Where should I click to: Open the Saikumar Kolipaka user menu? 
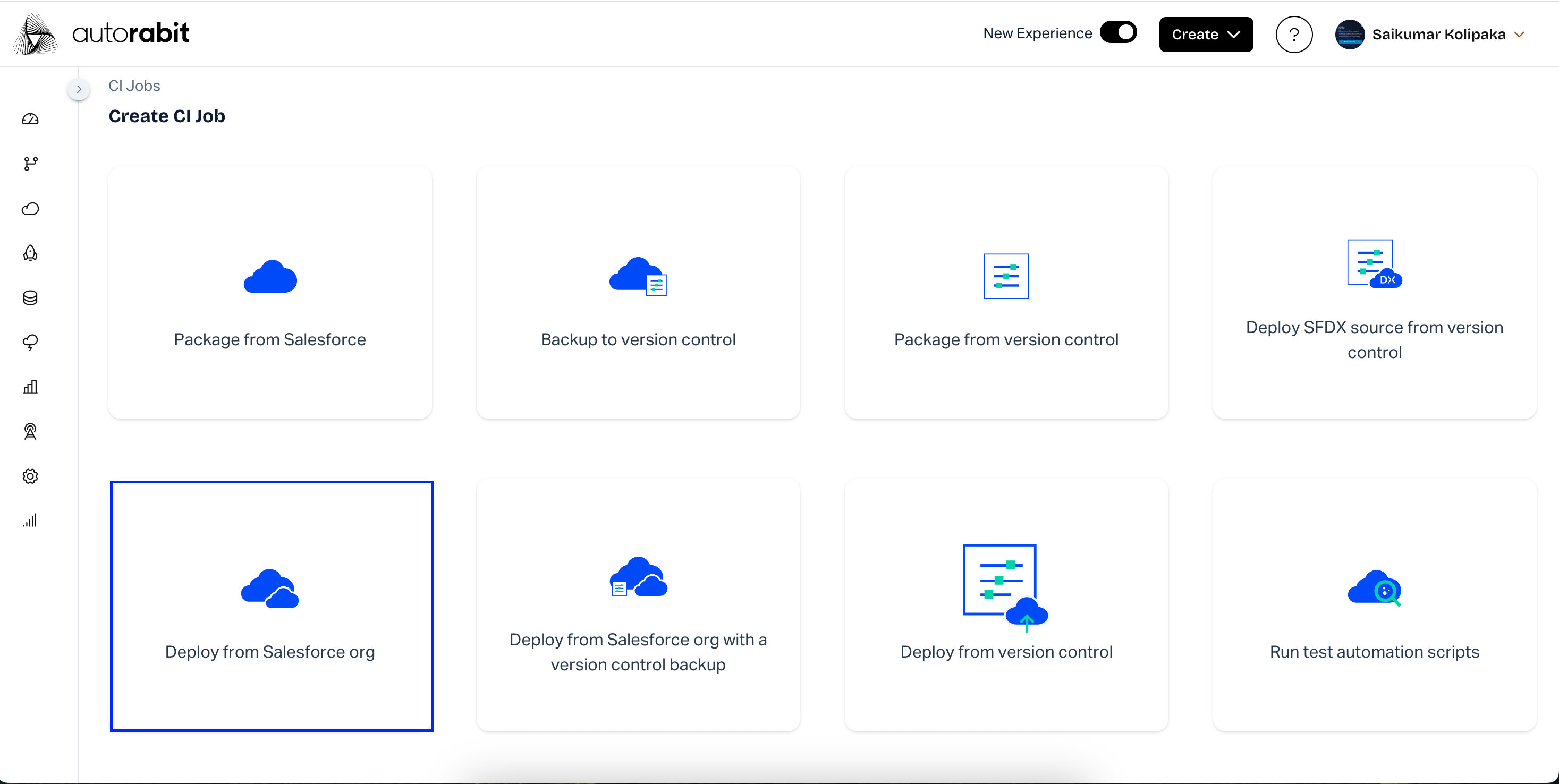(1438, 35)
